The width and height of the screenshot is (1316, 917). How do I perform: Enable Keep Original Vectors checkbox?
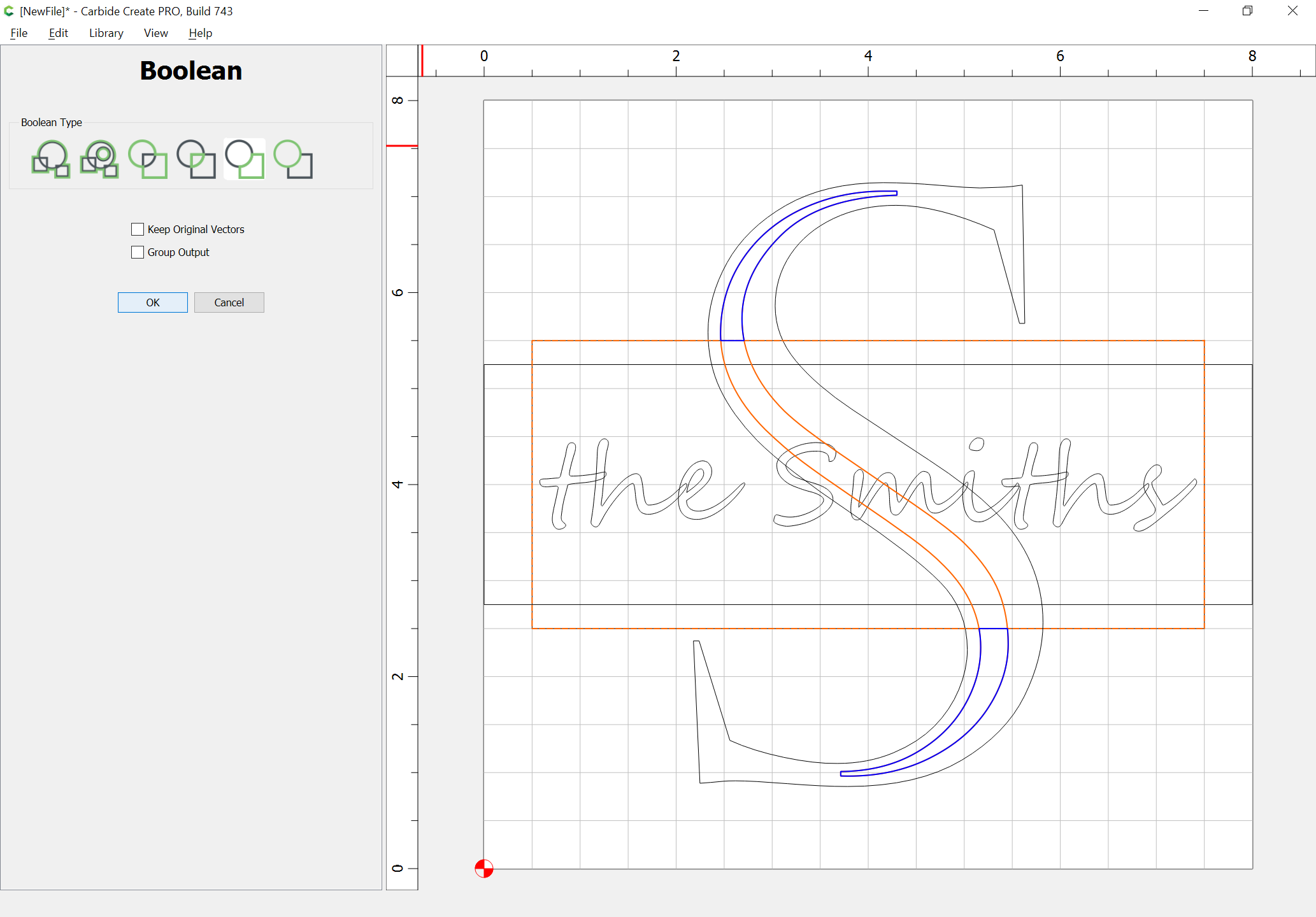pos(138,229)
